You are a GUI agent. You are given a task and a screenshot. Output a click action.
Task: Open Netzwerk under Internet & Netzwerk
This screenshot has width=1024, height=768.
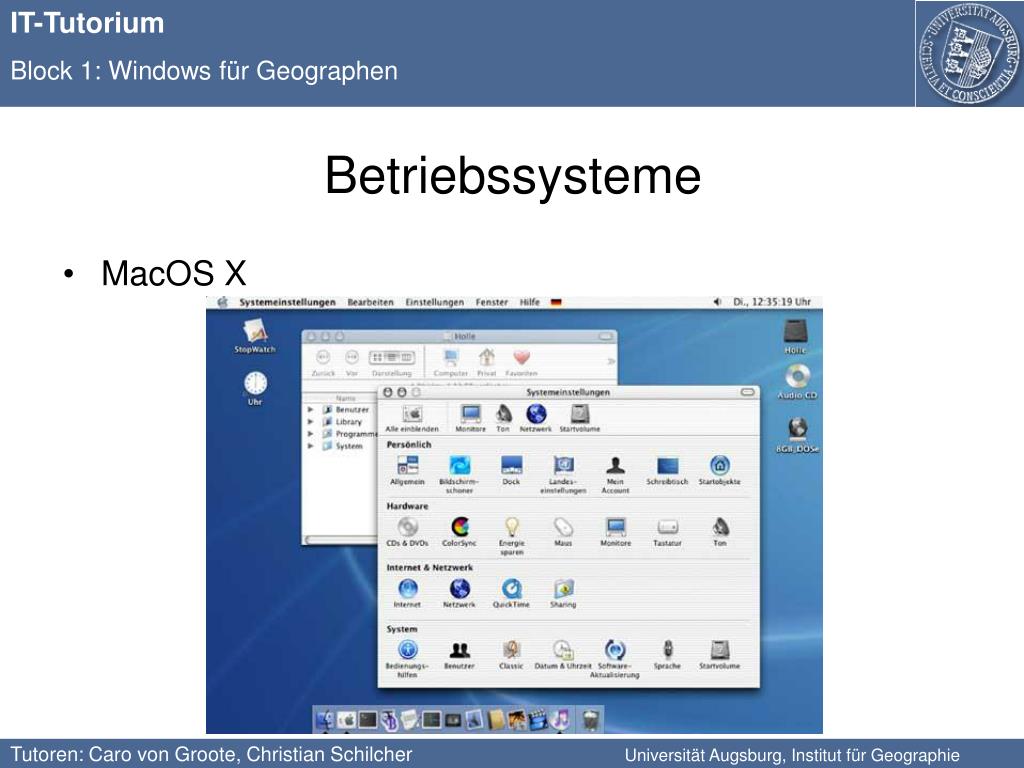tap(460, 594)
